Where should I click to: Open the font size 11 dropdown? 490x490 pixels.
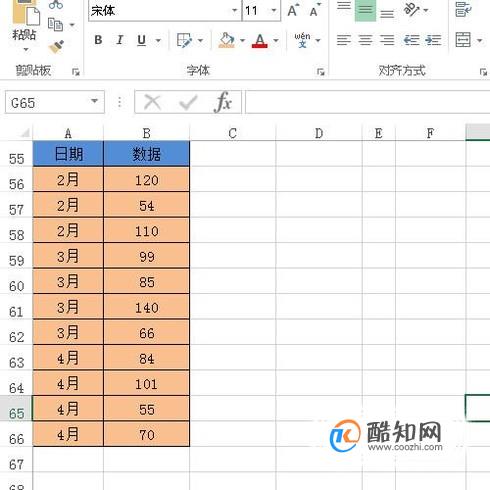(274, 10)
